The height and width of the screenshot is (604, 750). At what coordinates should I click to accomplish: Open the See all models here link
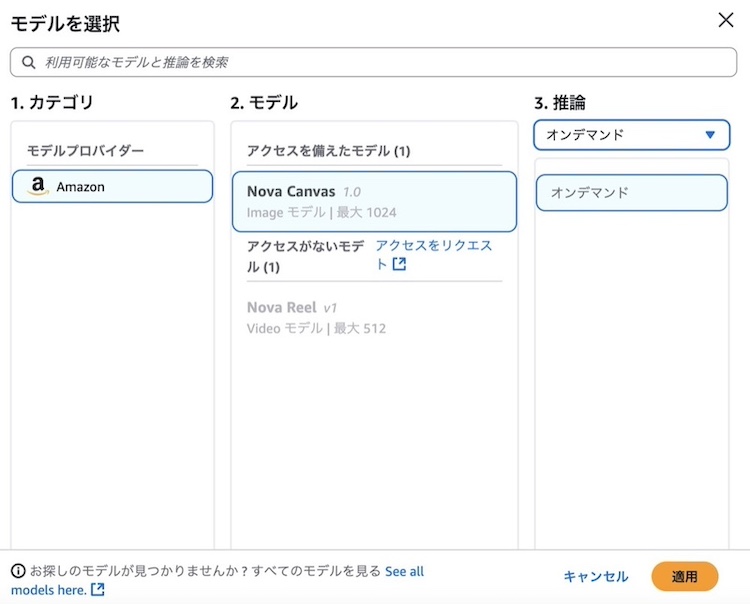point(217,581)
